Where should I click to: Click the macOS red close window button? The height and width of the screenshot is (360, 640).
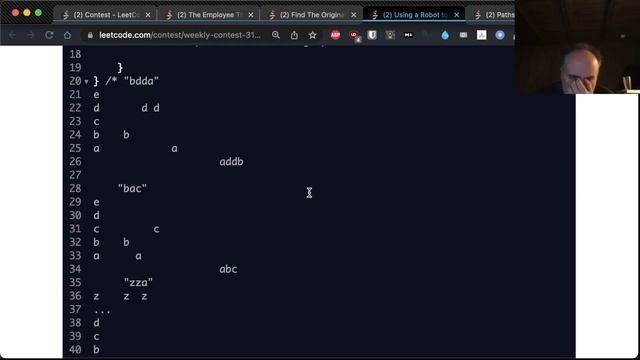(16, 13)
